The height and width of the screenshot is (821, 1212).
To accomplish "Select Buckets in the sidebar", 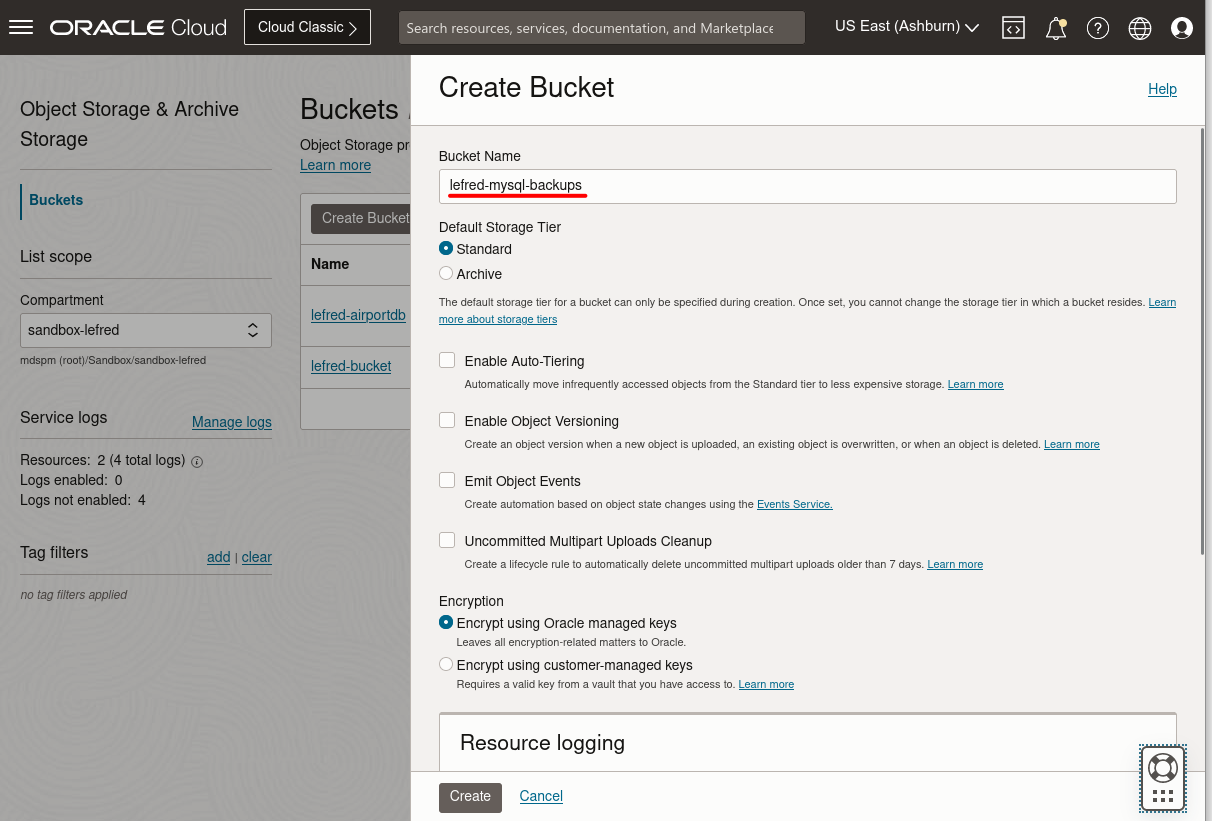I will 55,200.
